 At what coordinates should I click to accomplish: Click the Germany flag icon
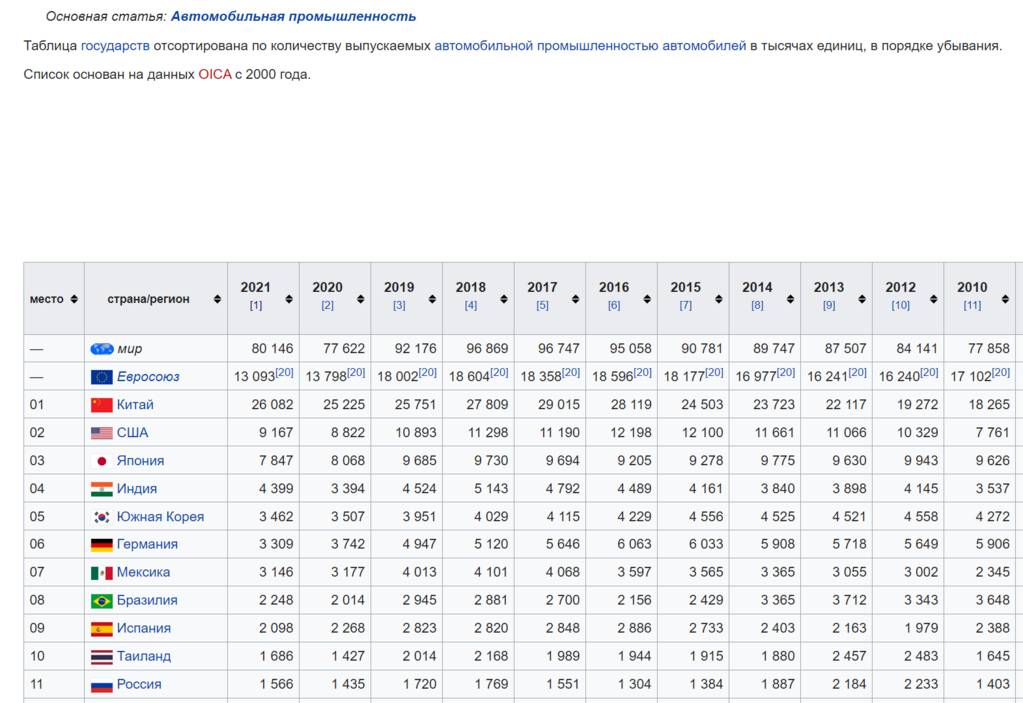click(x=102, y=545)
